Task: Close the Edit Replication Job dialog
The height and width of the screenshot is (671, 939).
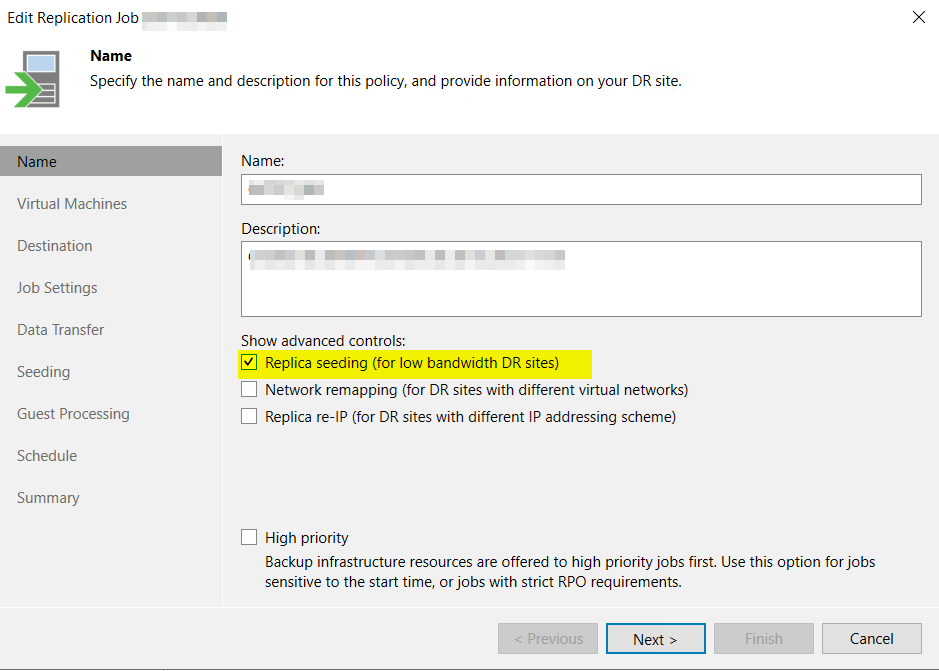Action: (919, 17)
